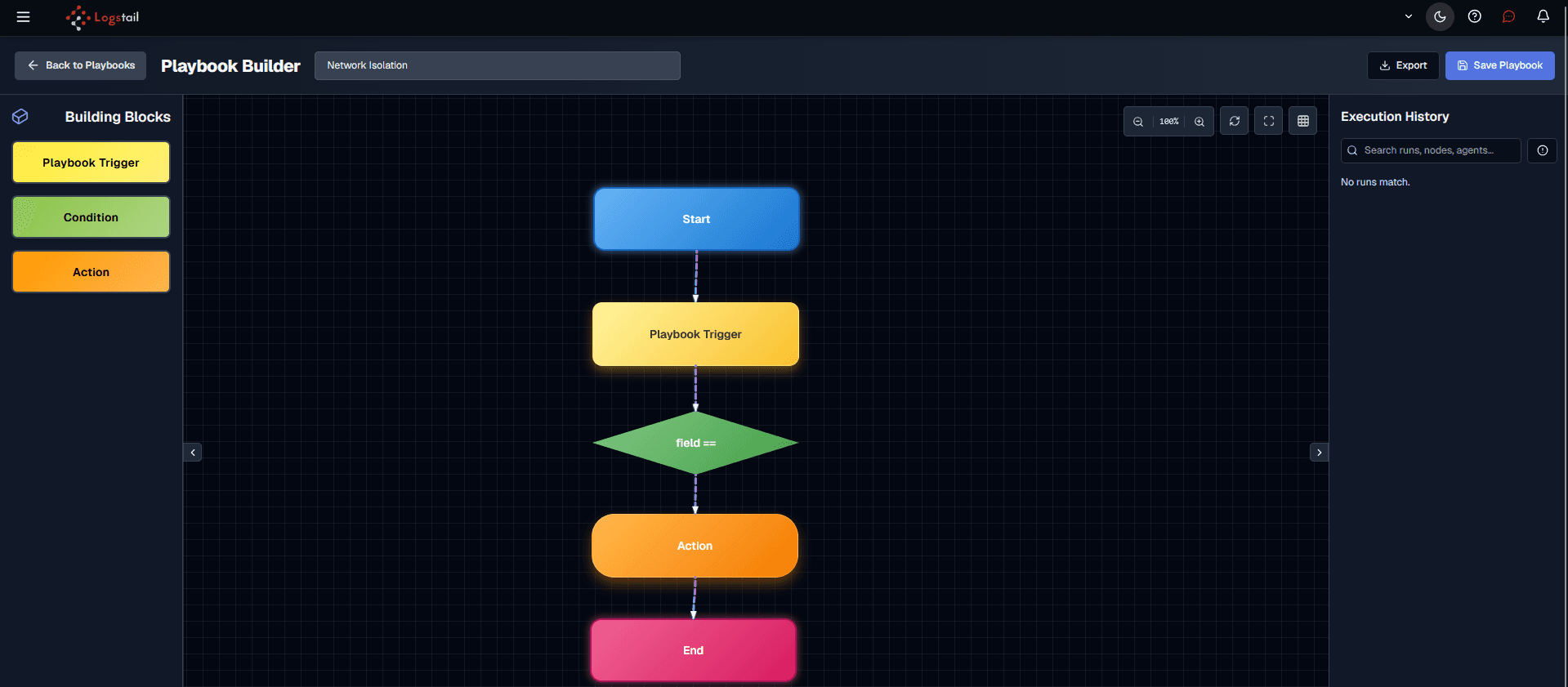The width and height of the screenshot is (1568, 687).
Task: Toggle dark mode moon icon
Action: [1440, 16]
